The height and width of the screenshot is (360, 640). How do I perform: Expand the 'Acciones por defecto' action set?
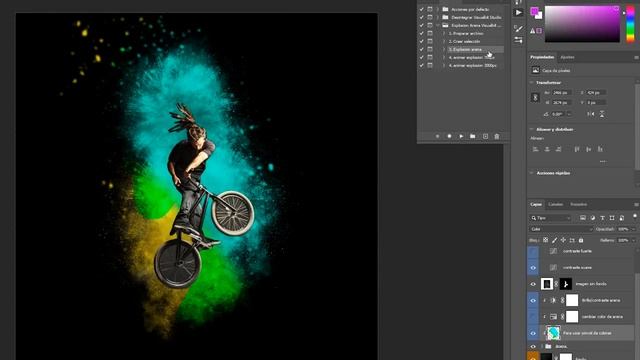[438, 9]
